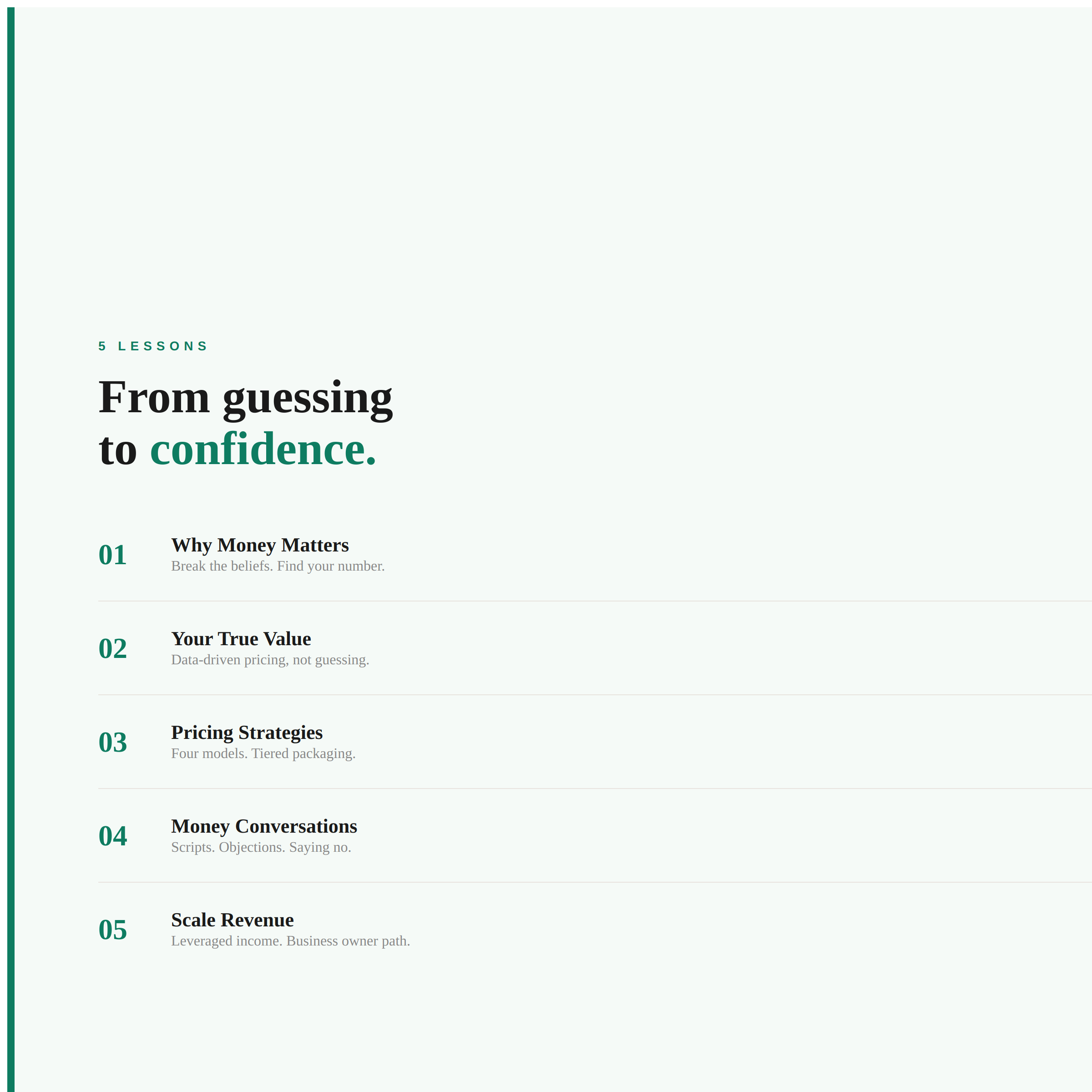The height and width of the screenshot is (1092, 1092).
Task: Click the lesson number 04
Action: pyautogui.click(x=112, y=836)
